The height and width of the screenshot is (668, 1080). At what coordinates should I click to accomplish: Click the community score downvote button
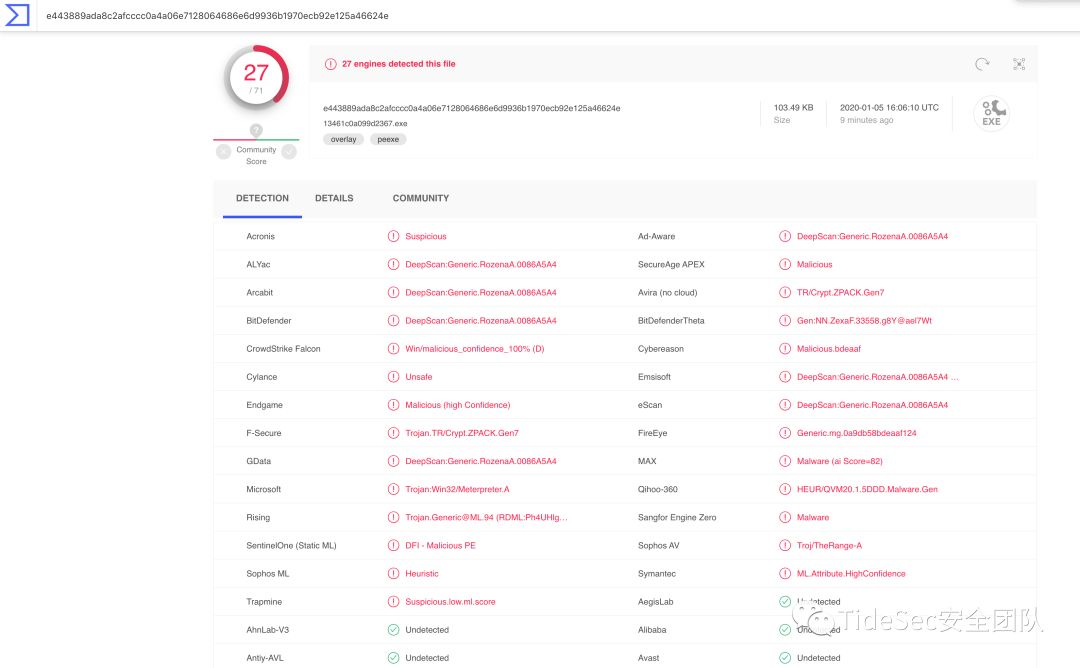223,152
